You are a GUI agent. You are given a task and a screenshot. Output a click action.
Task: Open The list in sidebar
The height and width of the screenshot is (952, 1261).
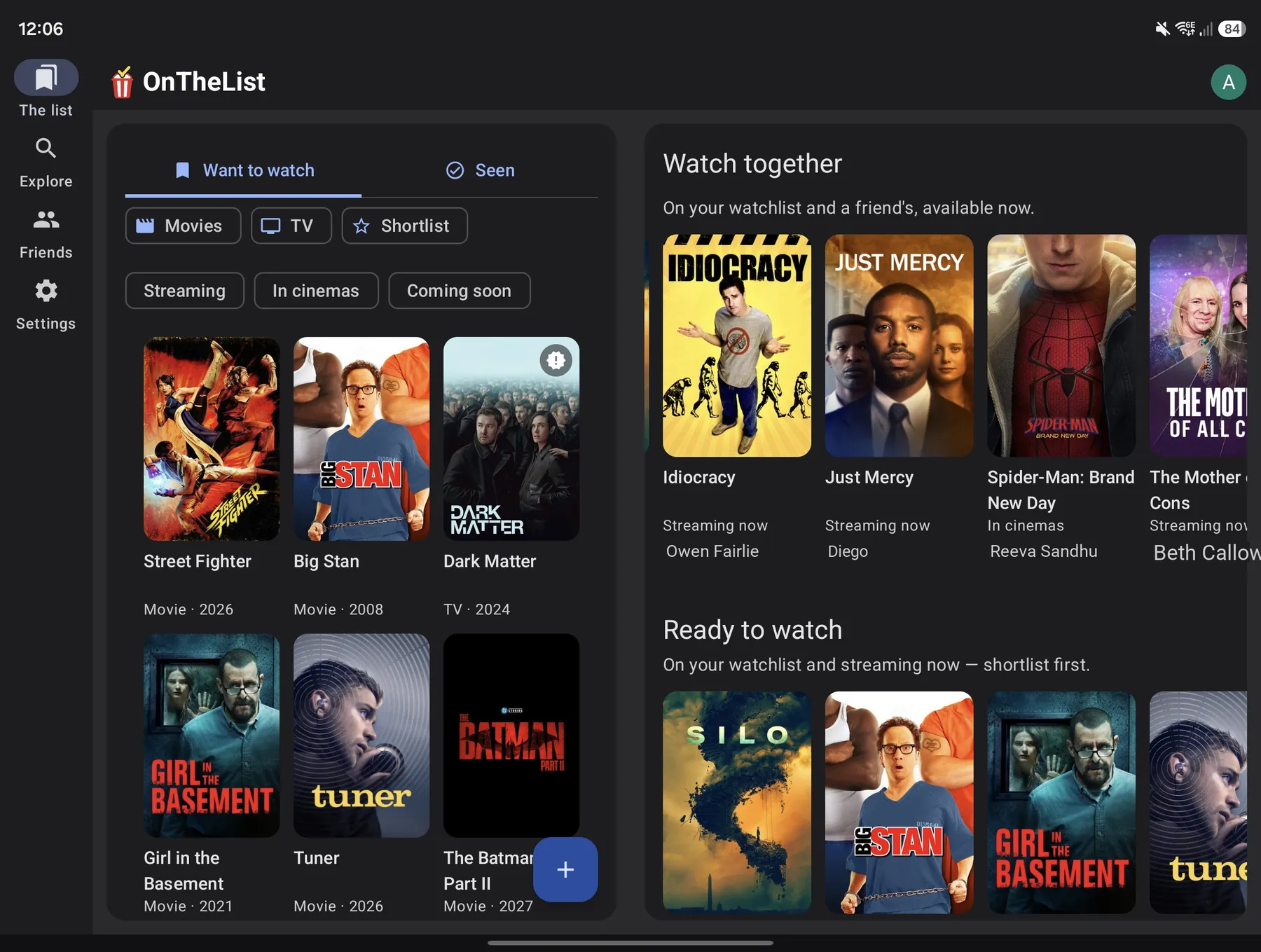coord(46,89)
